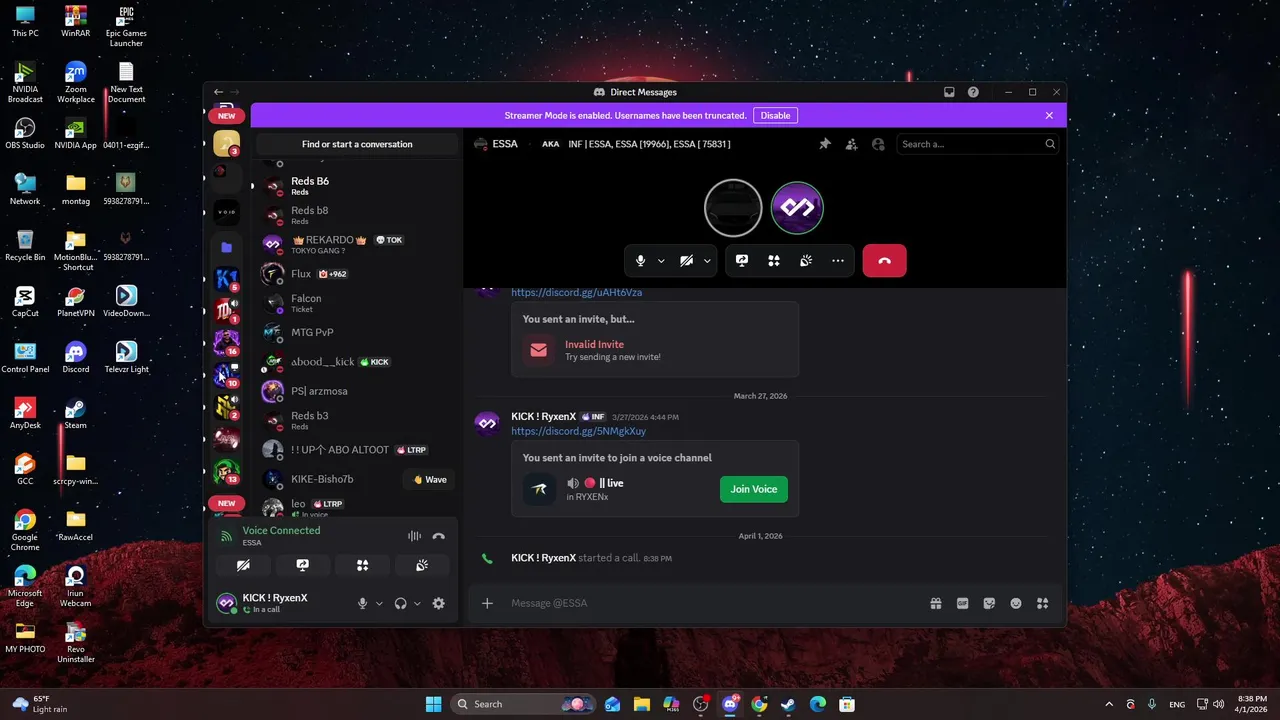Open Google Chrome from the taskbar

759,704
